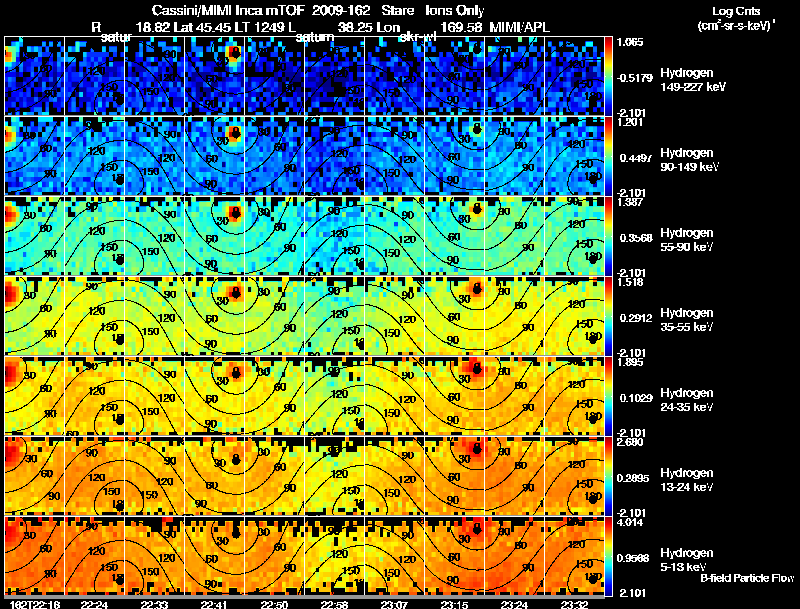
Task: Pick the 'Hydrogen 35-55 keV' row label
Action: coord(687,320)
